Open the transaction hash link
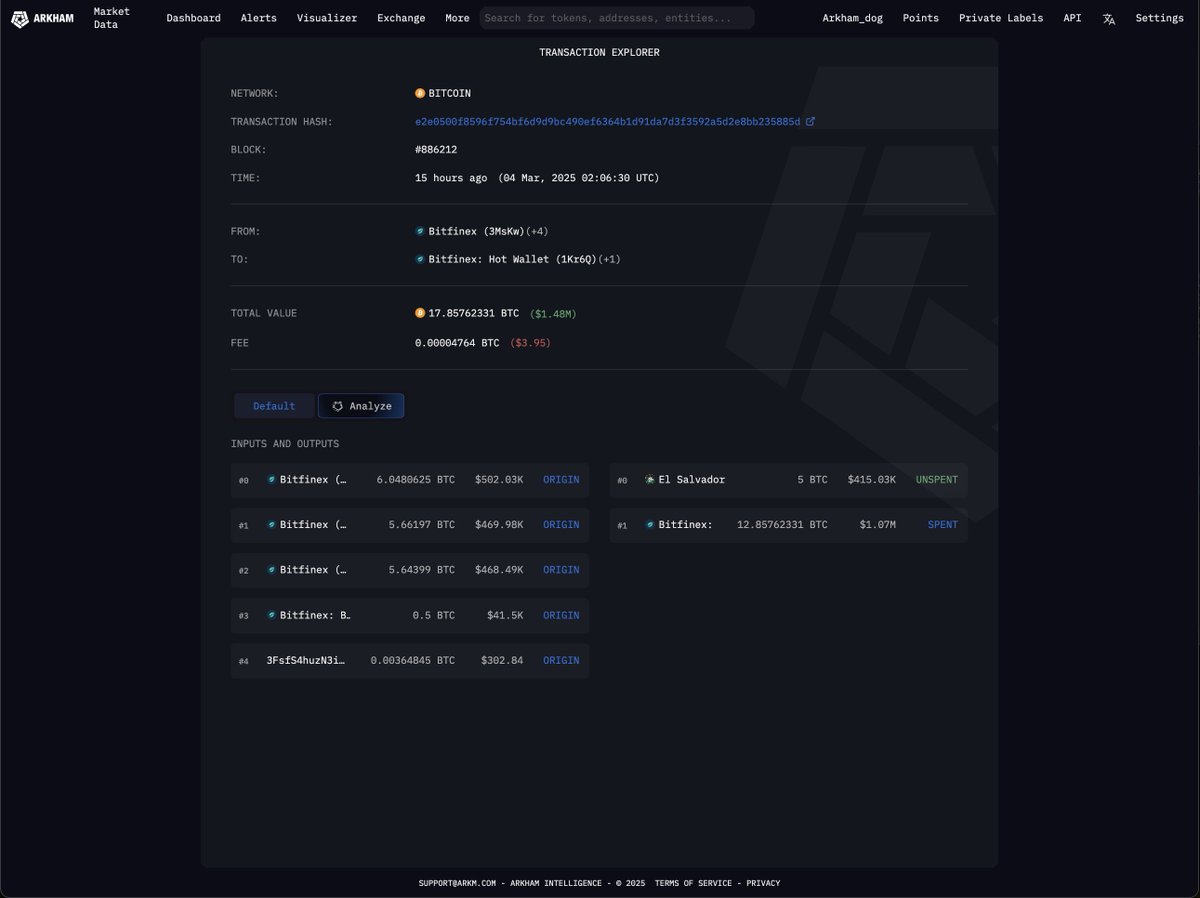 click(606, 120)
